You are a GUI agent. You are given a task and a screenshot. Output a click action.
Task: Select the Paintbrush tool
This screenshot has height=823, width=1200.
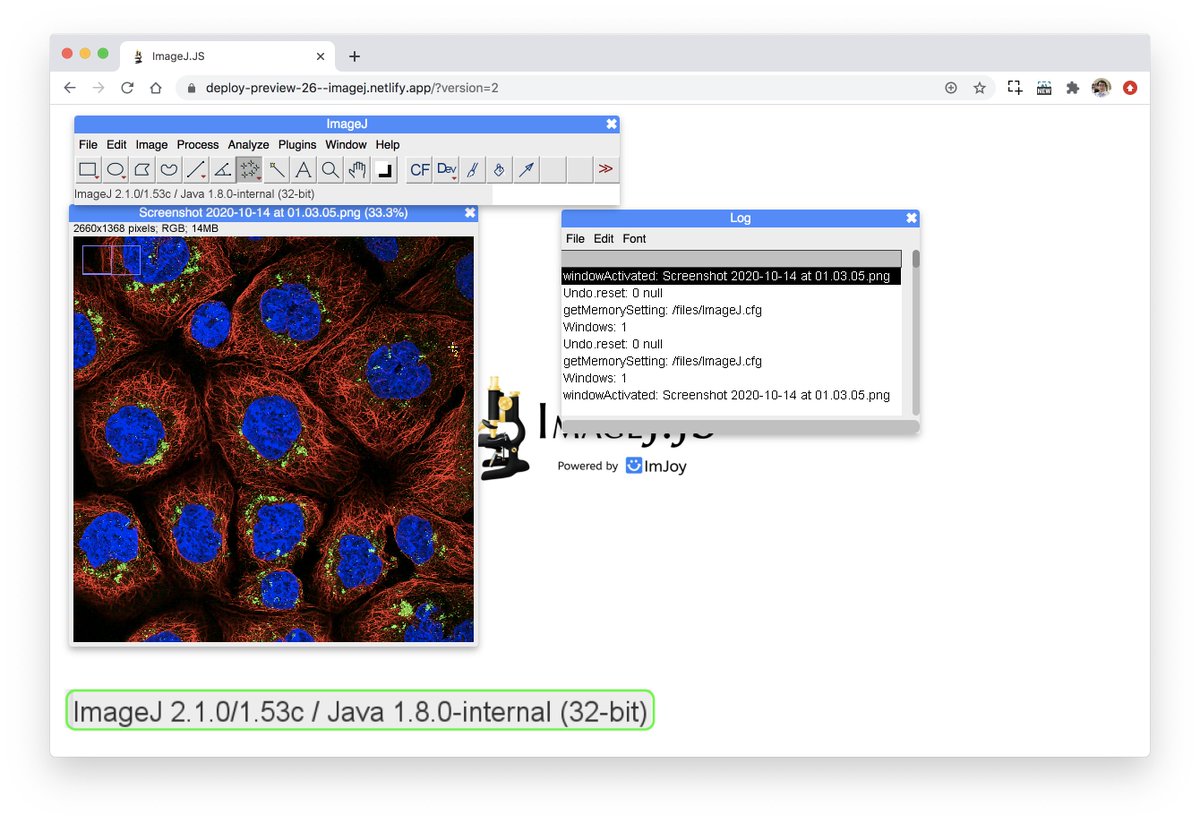pos(473,170)
